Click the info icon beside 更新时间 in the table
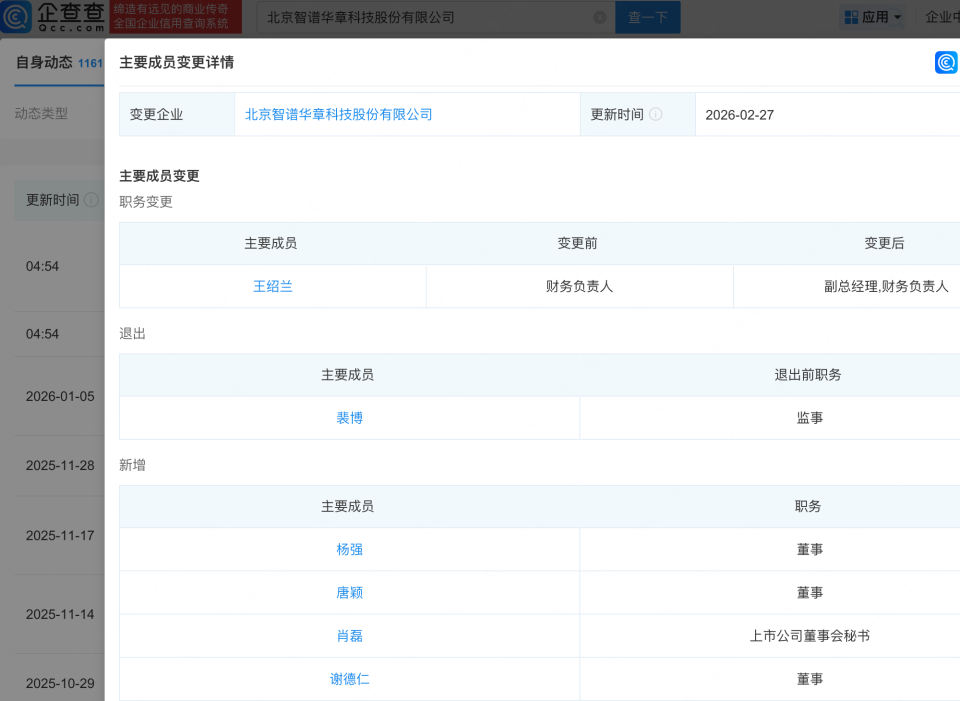This screenshot has width=960, height=701. (656, 114)
